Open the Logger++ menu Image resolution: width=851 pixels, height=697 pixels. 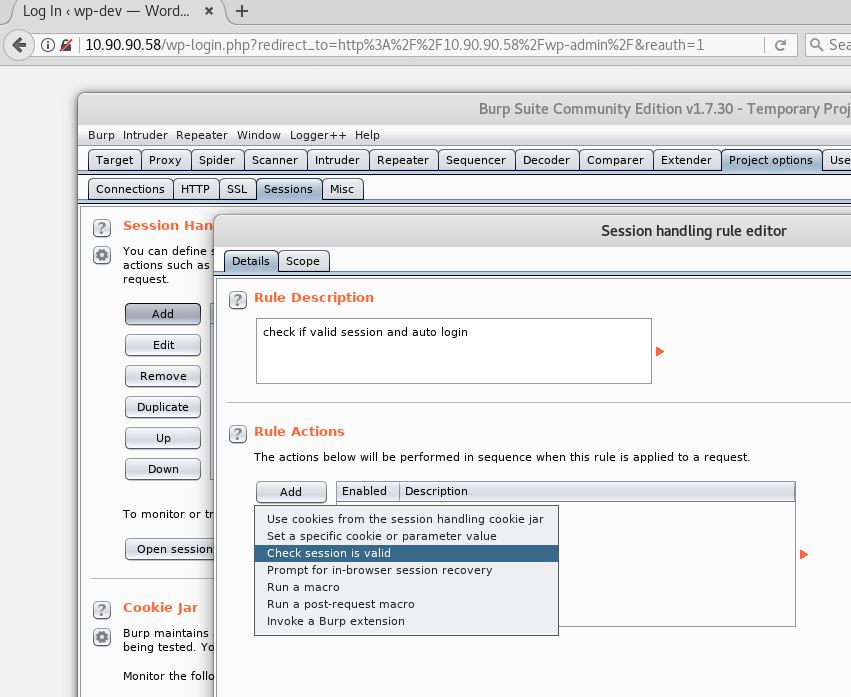tap(317, 135)
